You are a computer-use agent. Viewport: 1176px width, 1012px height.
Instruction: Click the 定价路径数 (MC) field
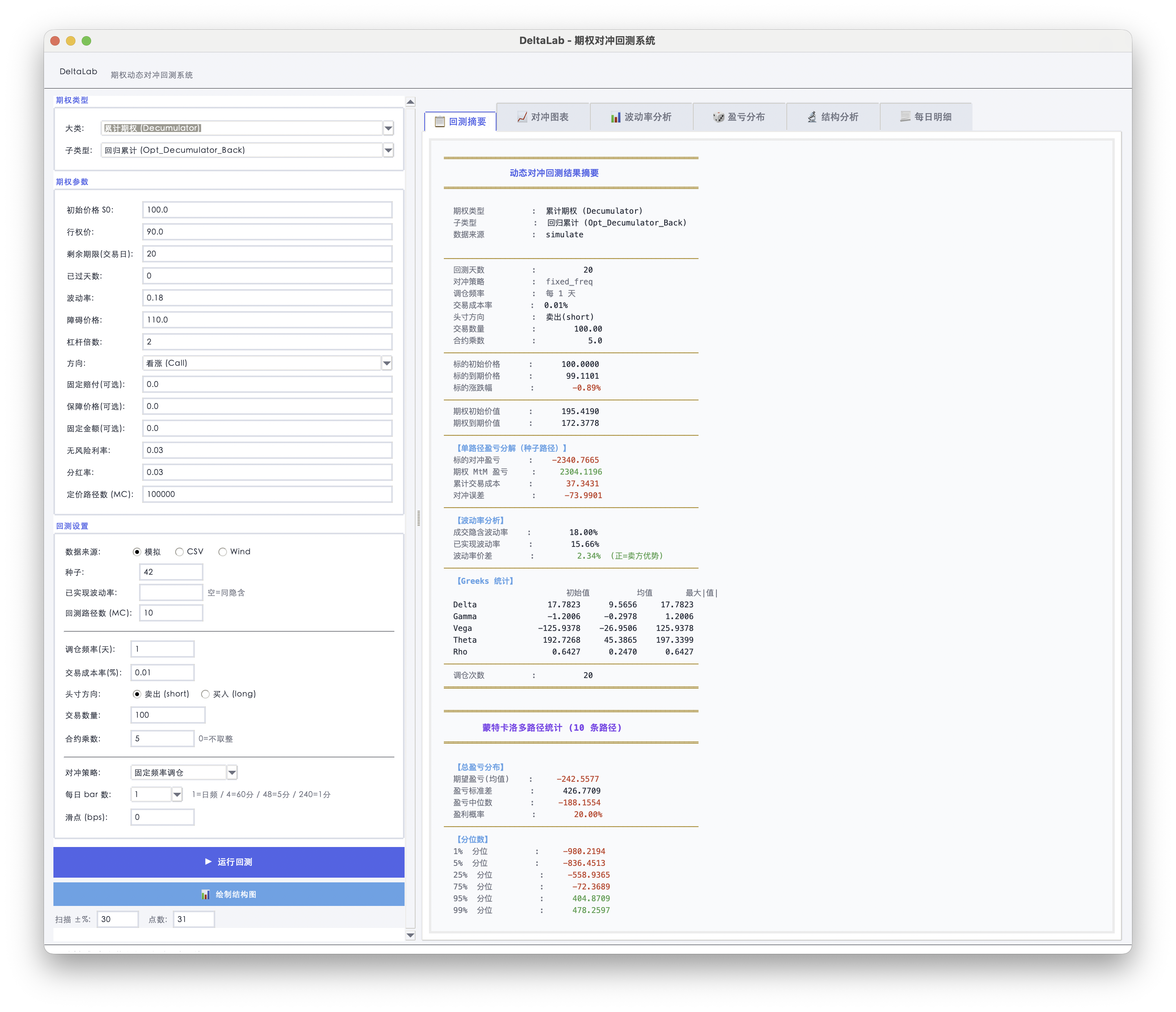tap(267, 494)
